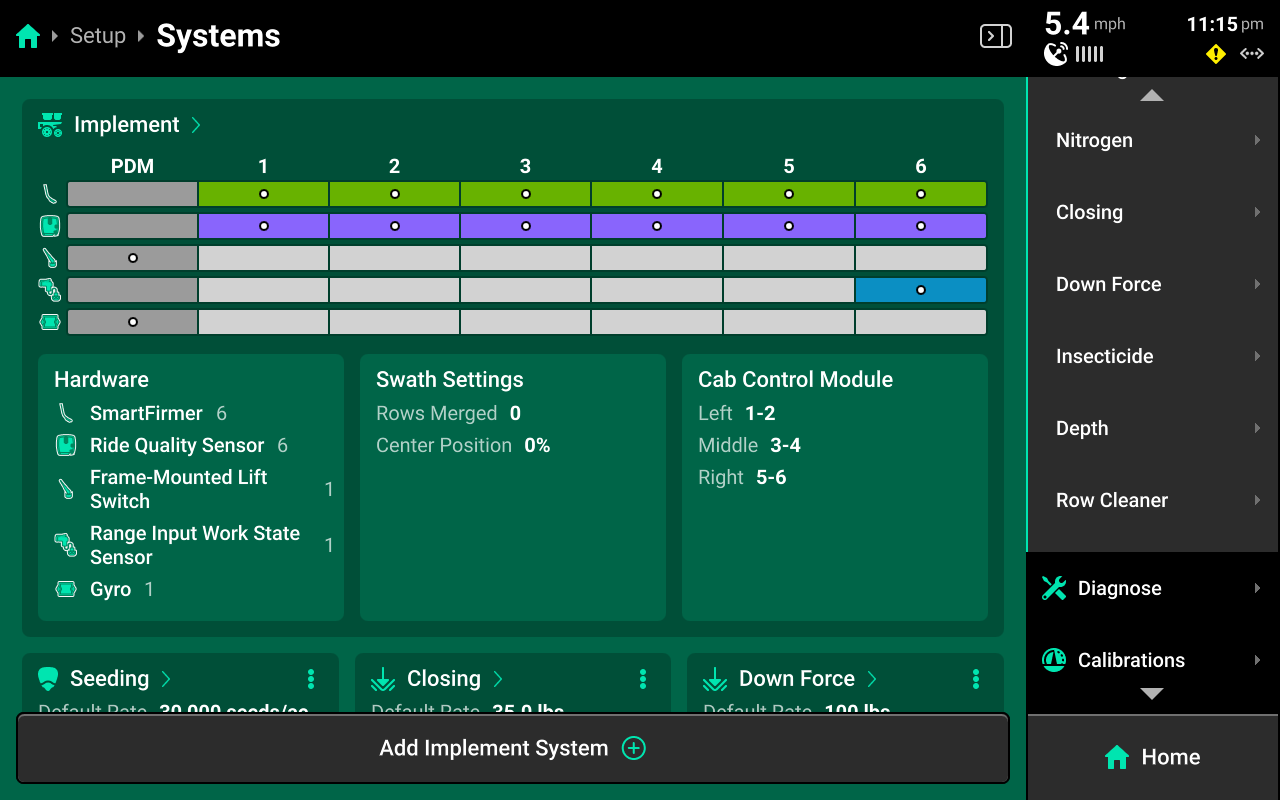Click the Ride Quality Sensor hardware icon
Screen dimensions: 1280x800
click(66, 445)
